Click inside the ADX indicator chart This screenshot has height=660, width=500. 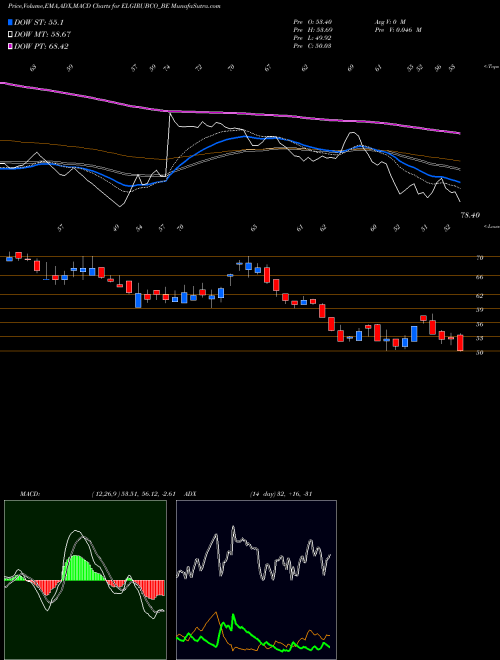coord(256,580)
